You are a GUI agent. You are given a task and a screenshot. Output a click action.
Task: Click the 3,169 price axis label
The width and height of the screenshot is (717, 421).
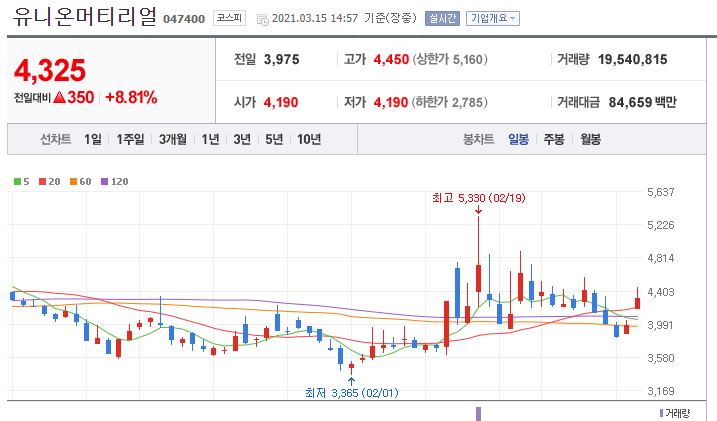tap(661, 391)
